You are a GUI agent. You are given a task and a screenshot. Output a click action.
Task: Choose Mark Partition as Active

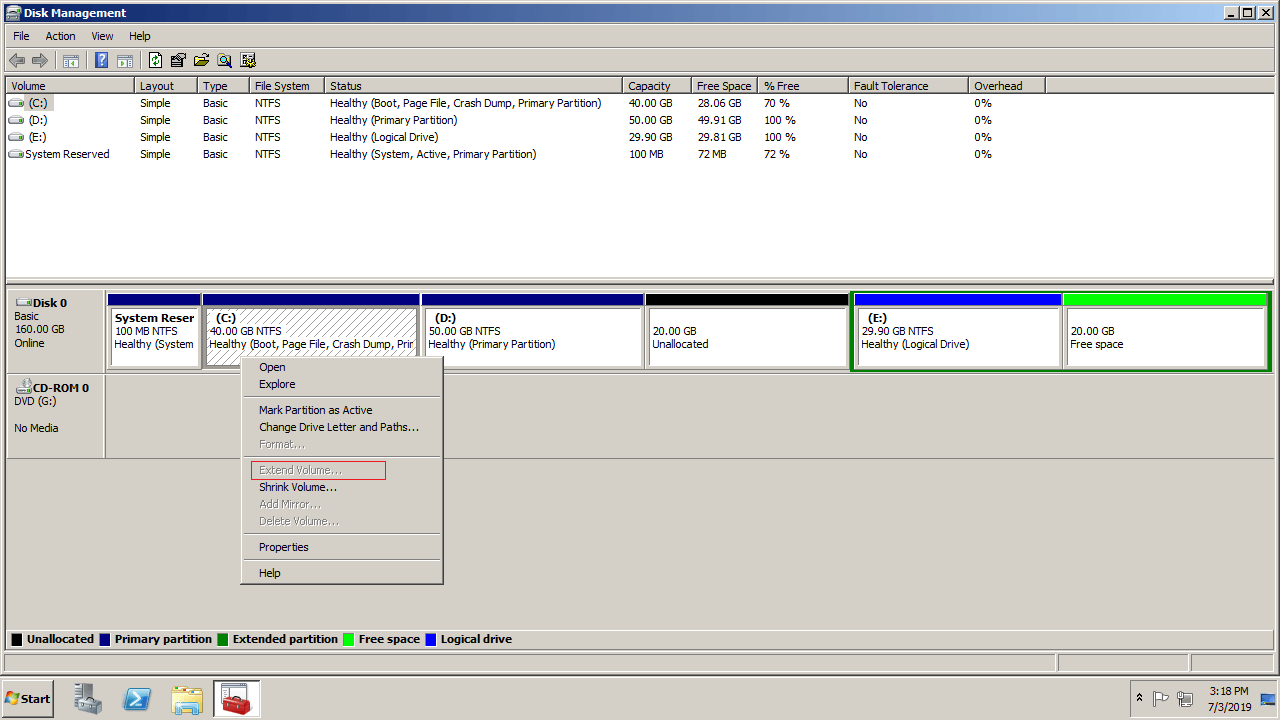(x=315, y=410)
